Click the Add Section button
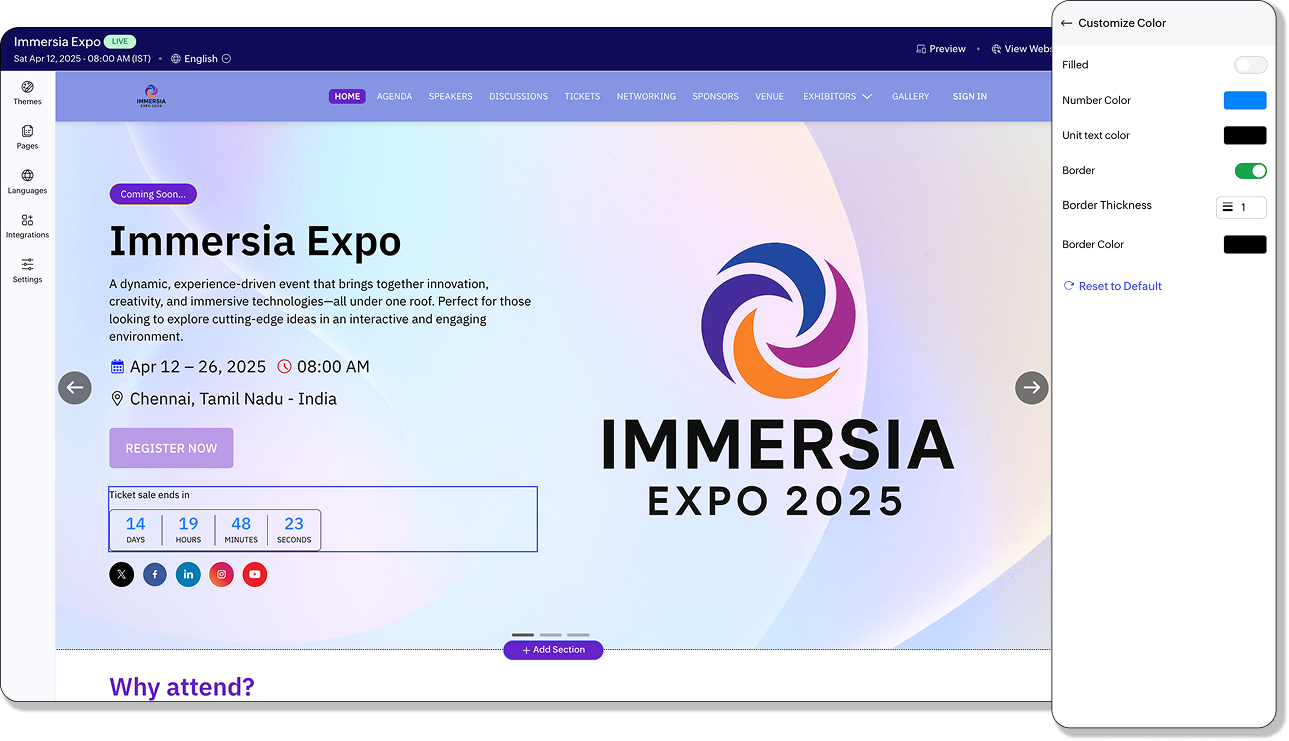 pos(553,650)
